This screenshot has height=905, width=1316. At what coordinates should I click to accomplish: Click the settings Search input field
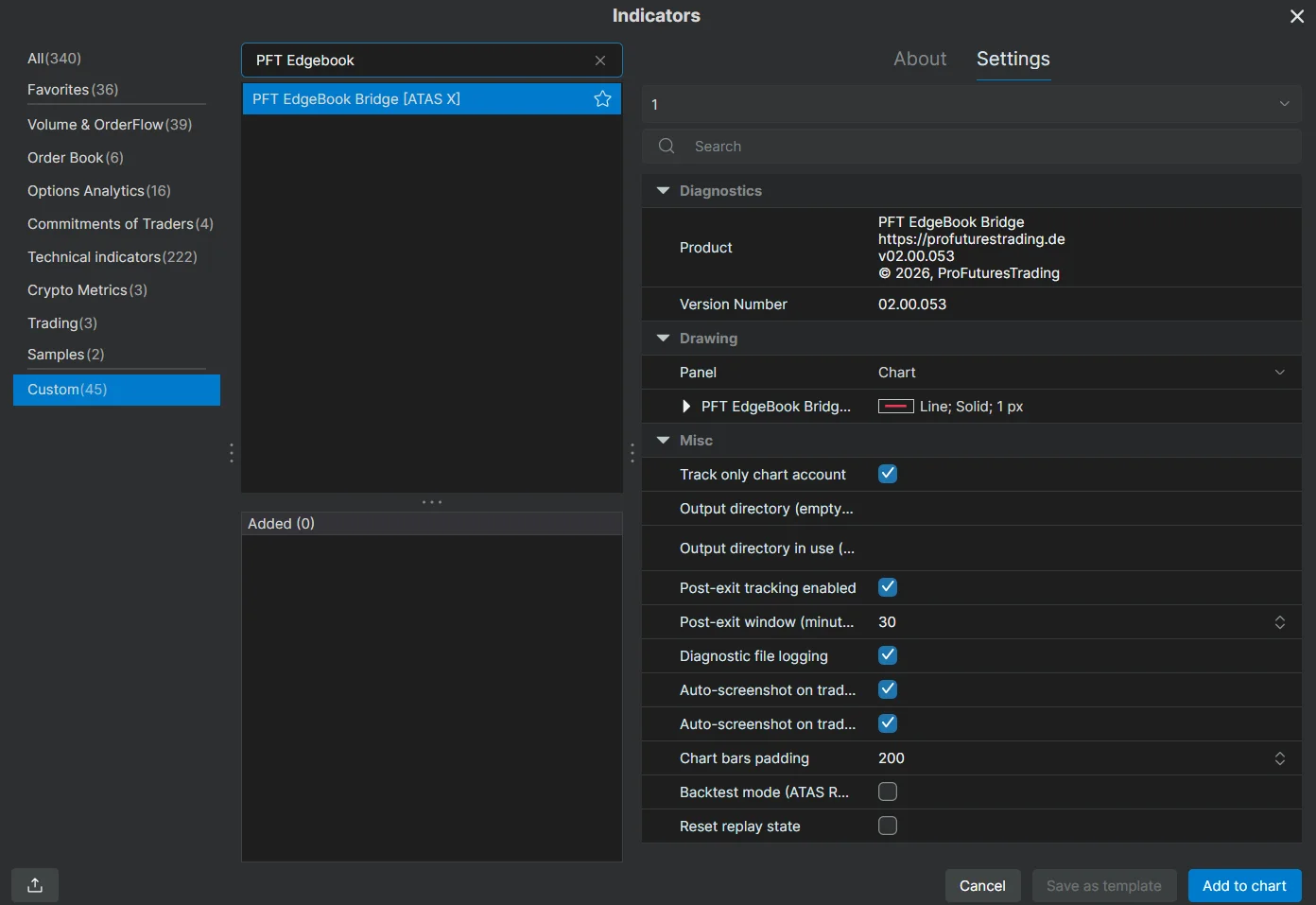tap(972, 146)
